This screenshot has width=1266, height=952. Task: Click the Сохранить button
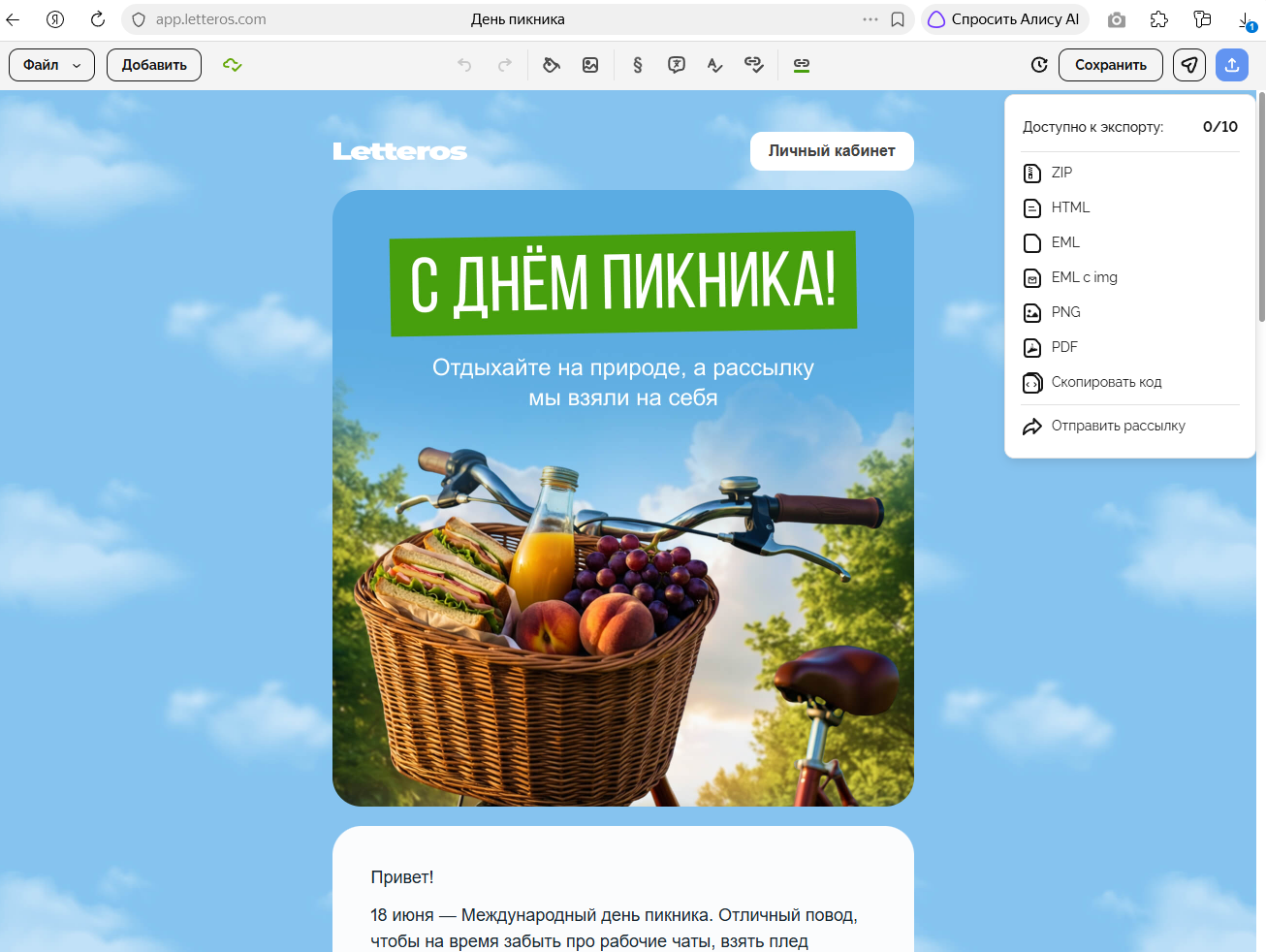tap(1111, 65)
